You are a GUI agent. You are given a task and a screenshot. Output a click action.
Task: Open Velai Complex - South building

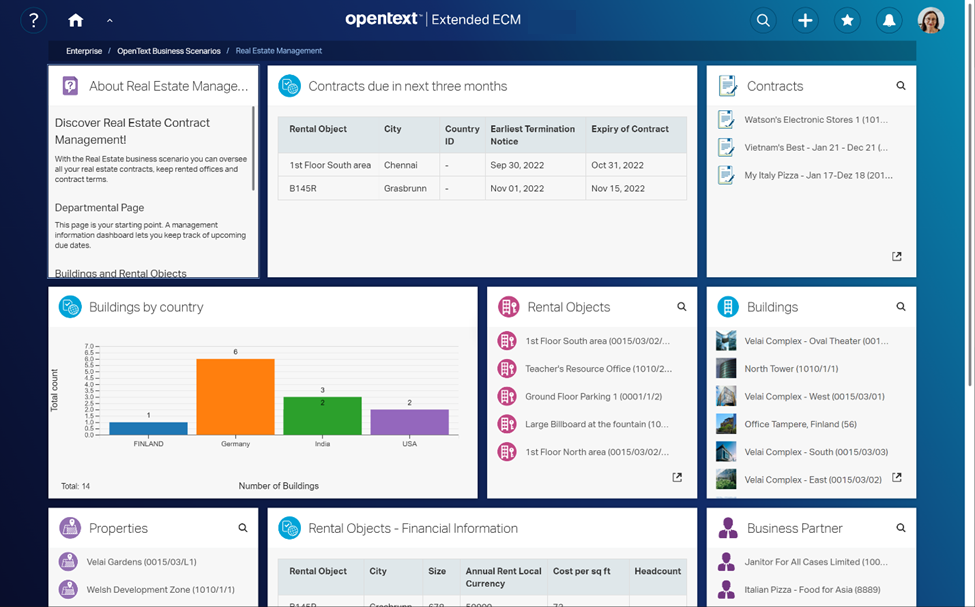816,452
